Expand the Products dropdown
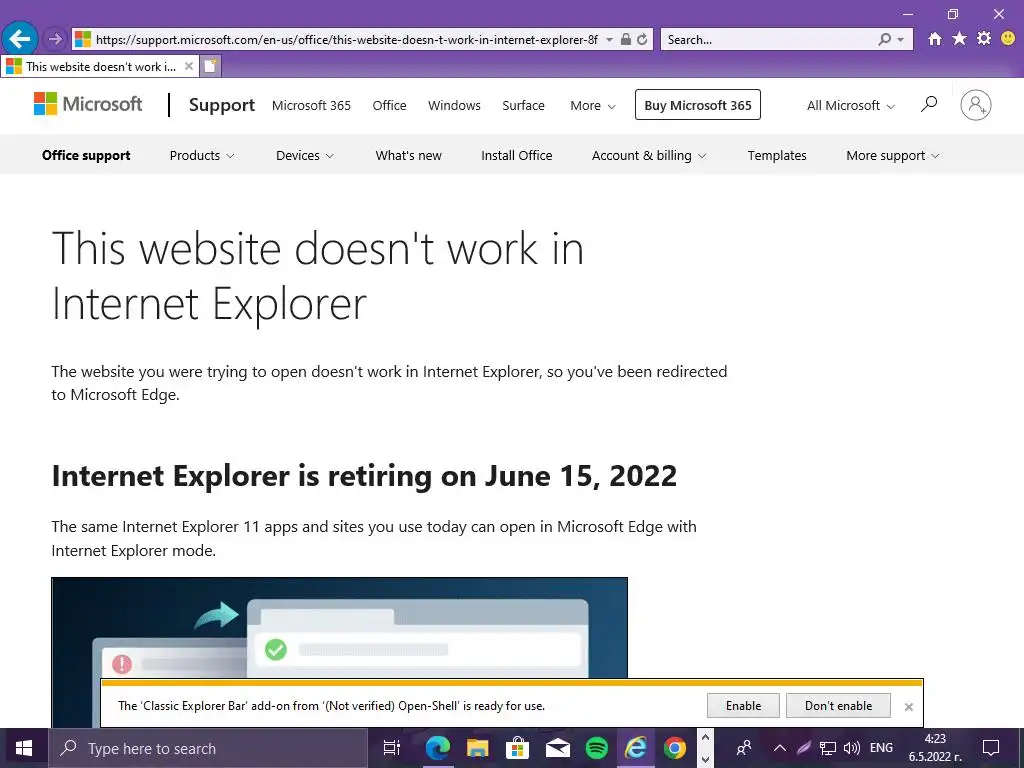The width and height of the screenshot is (1024, 768). 202,155
